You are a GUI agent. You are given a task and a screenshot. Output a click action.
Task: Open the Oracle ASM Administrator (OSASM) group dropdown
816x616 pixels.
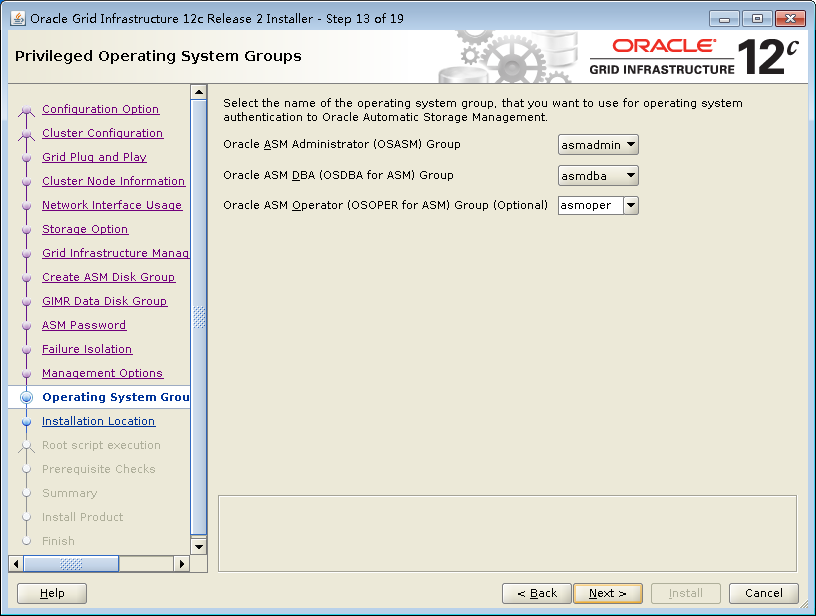598,145
